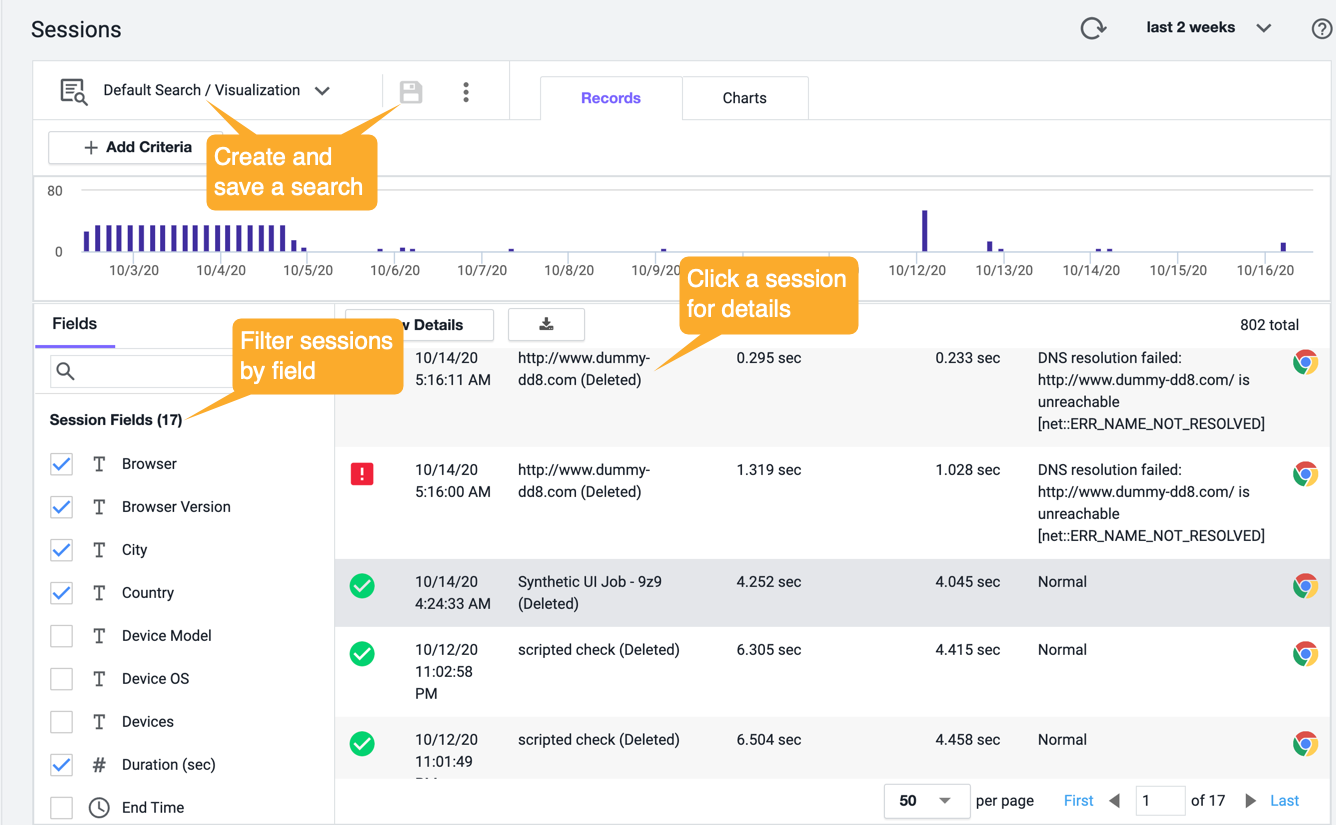Click the View Details button
The image size is (1336, 825).
click(x=419, y=324)
